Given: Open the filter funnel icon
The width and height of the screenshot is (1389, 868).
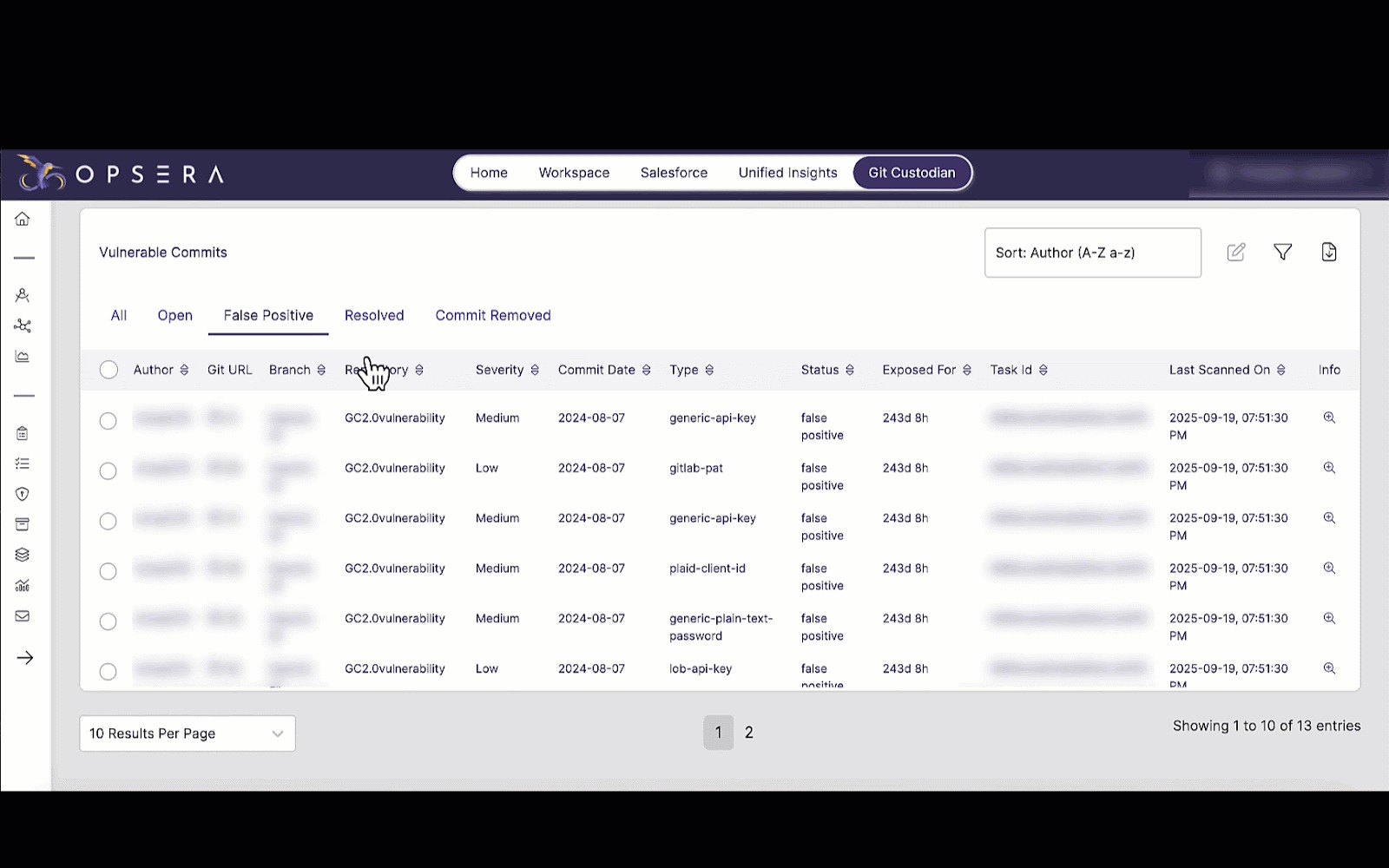Looking at the screenshot, I should coord(1282,253).
